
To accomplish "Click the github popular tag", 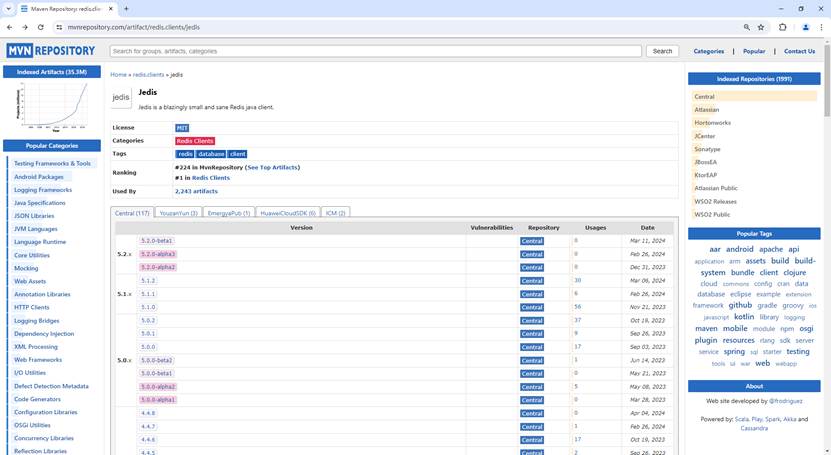I will pyautogui.click(x=740, y=305).
